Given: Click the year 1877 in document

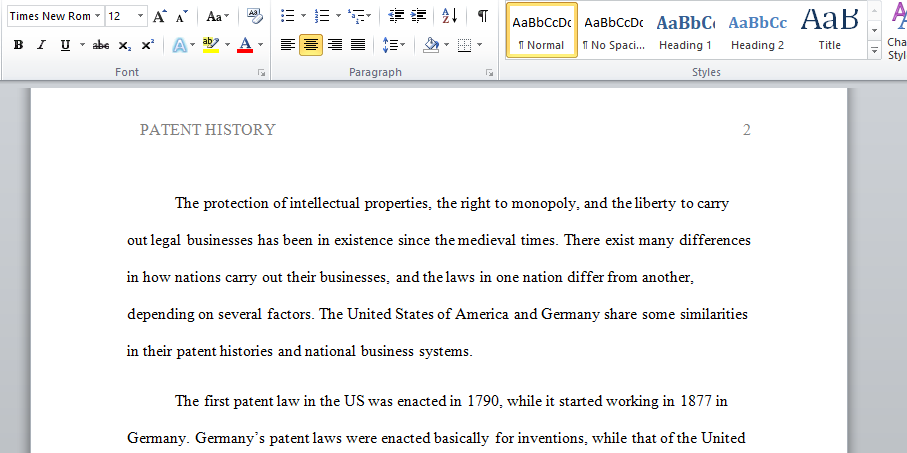Looking at the screenshot, I should 696,401.
